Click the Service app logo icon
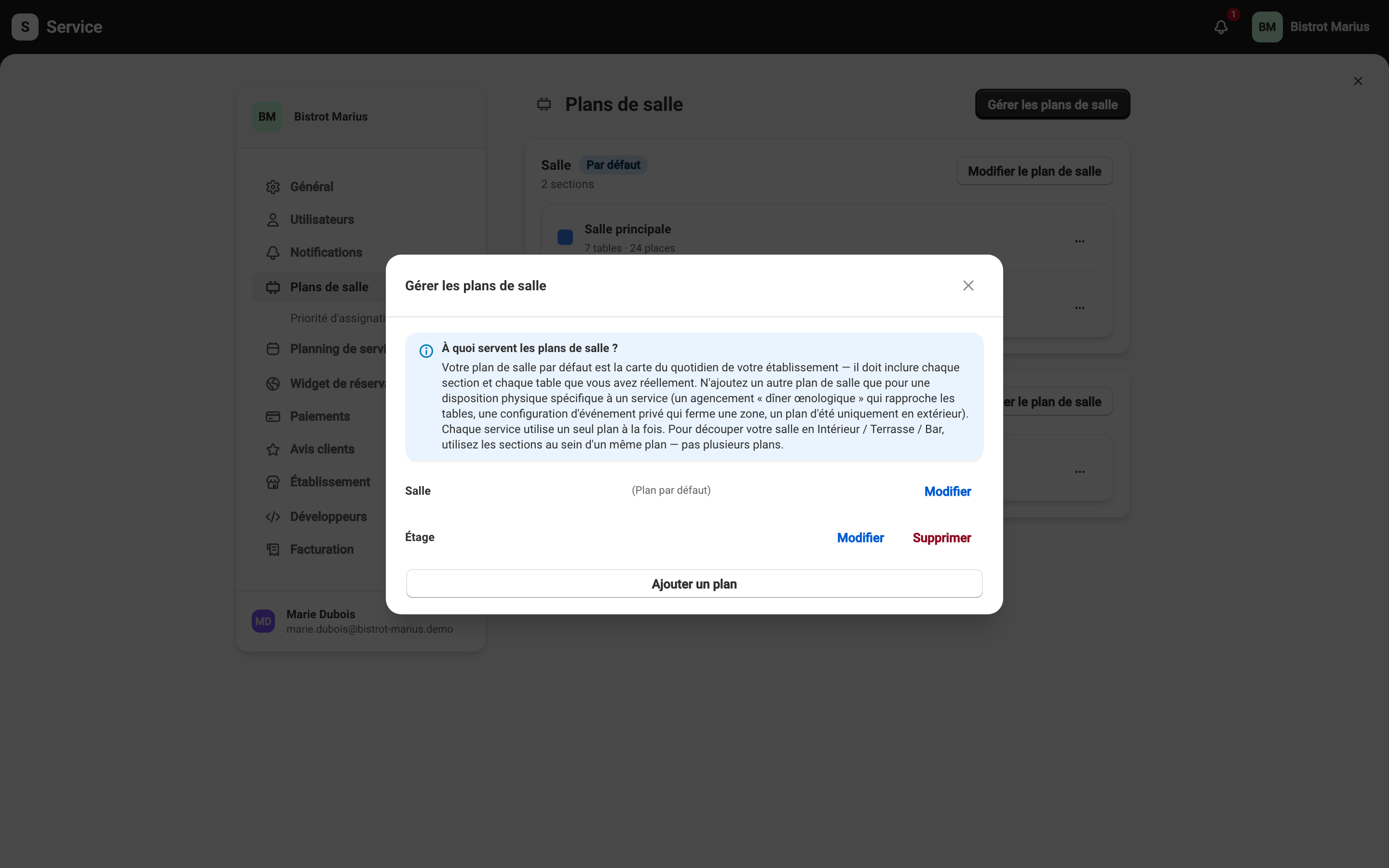Viewport: 1389px width, 868px height. 25,27
